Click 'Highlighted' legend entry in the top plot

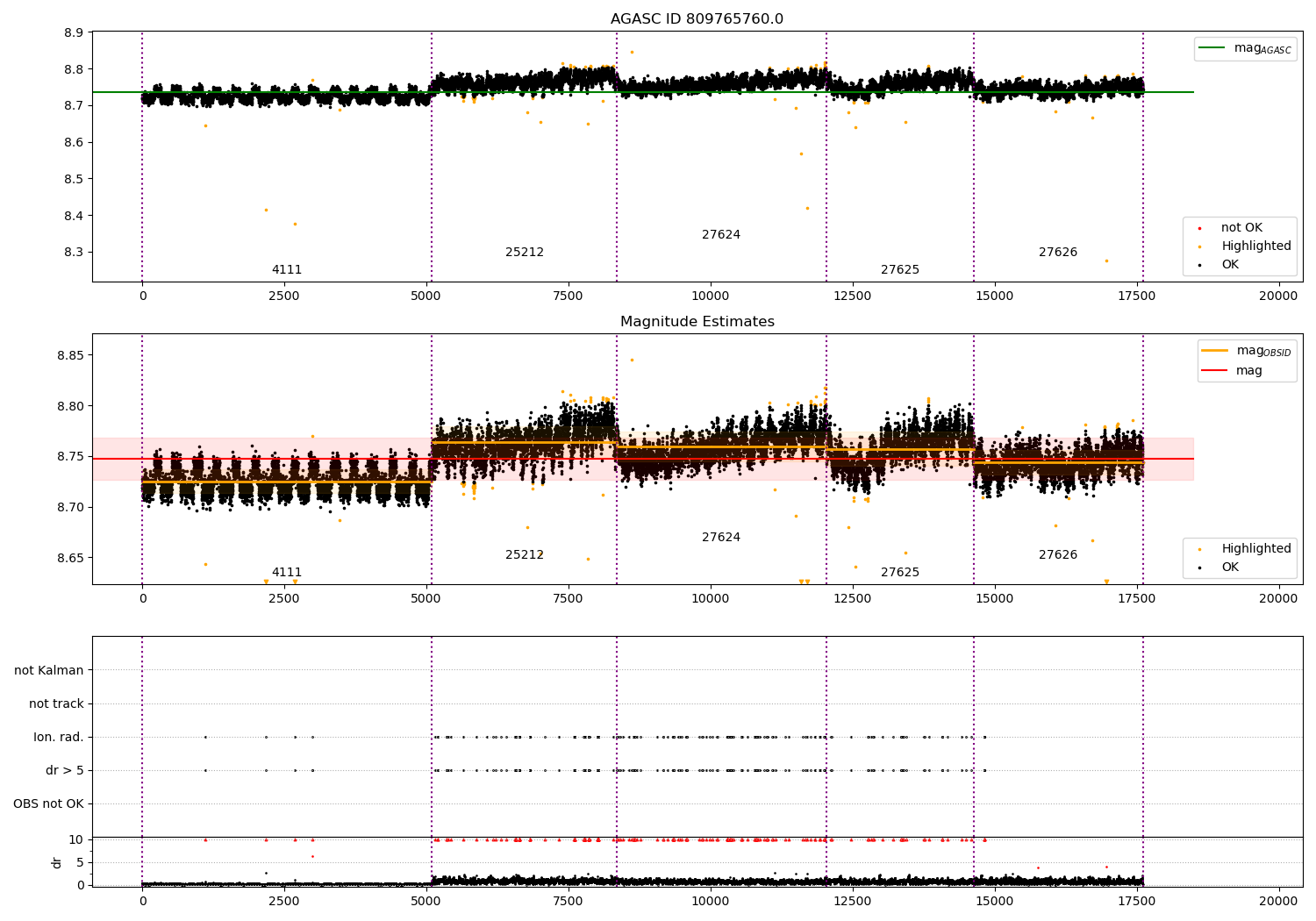coord(1246,246)
